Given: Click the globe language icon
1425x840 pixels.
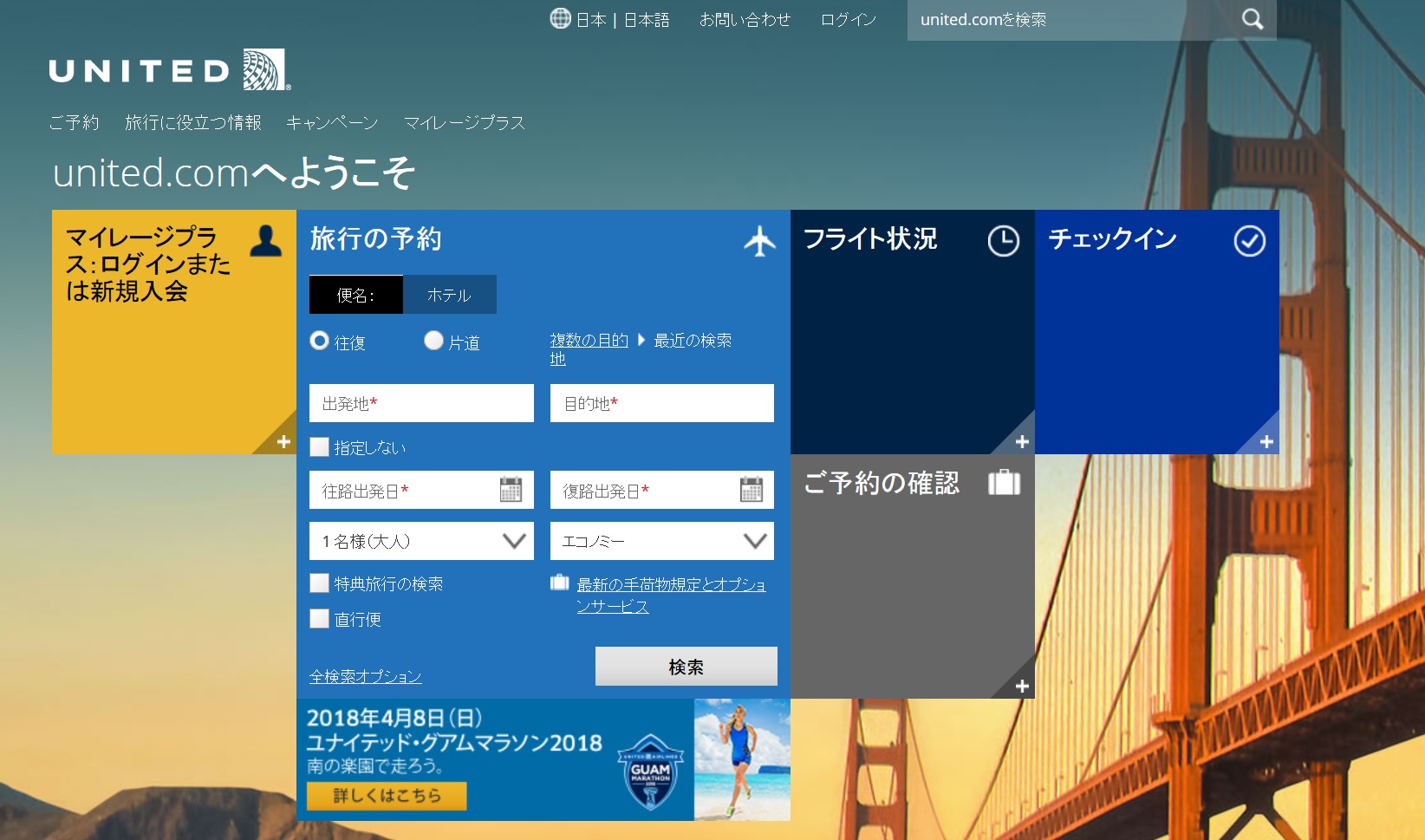Looking at the screenshot, I should (x=561, y=18).
